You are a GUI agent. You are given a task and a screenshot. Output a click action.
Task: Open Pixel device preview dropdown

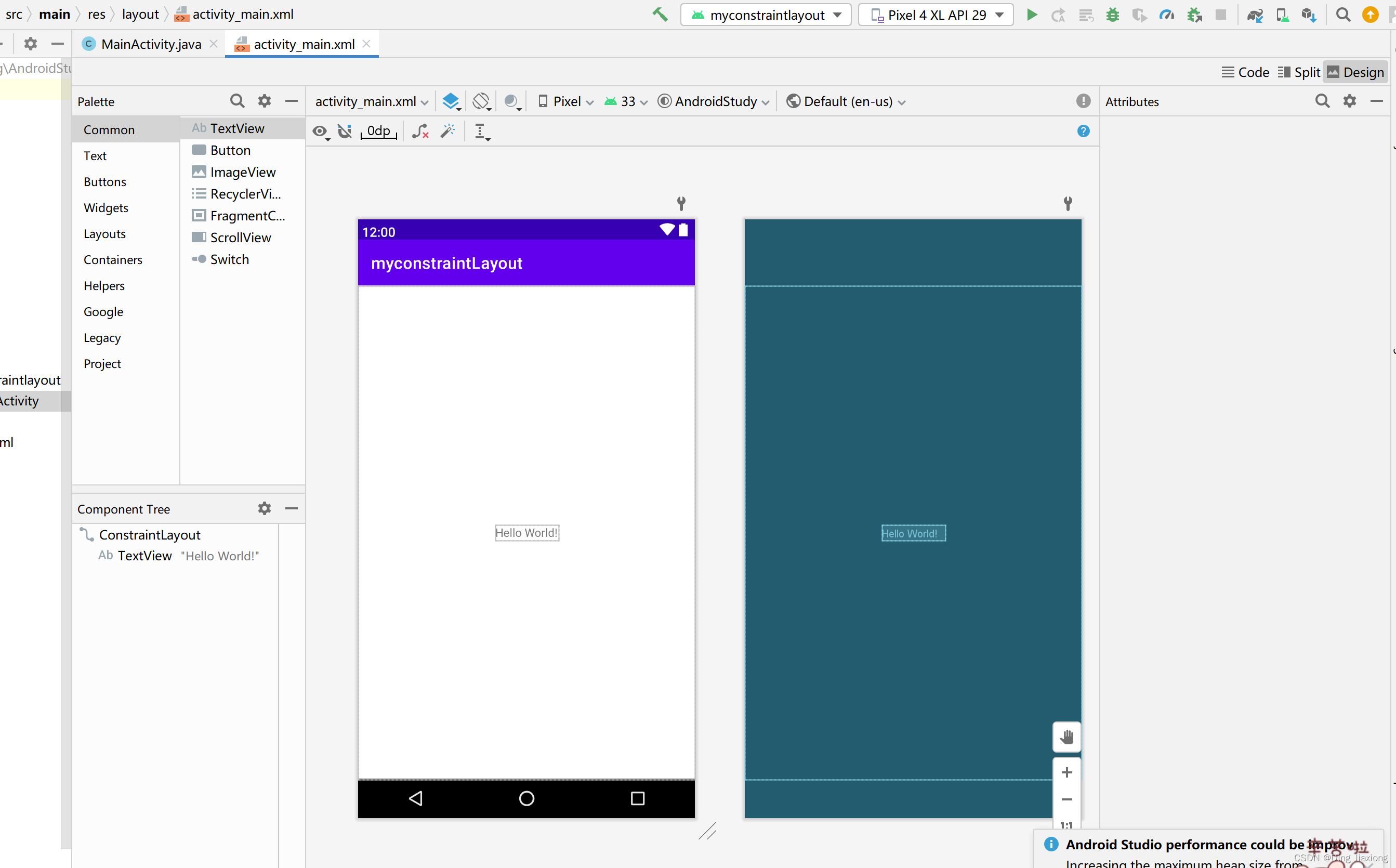pos(565,101)
